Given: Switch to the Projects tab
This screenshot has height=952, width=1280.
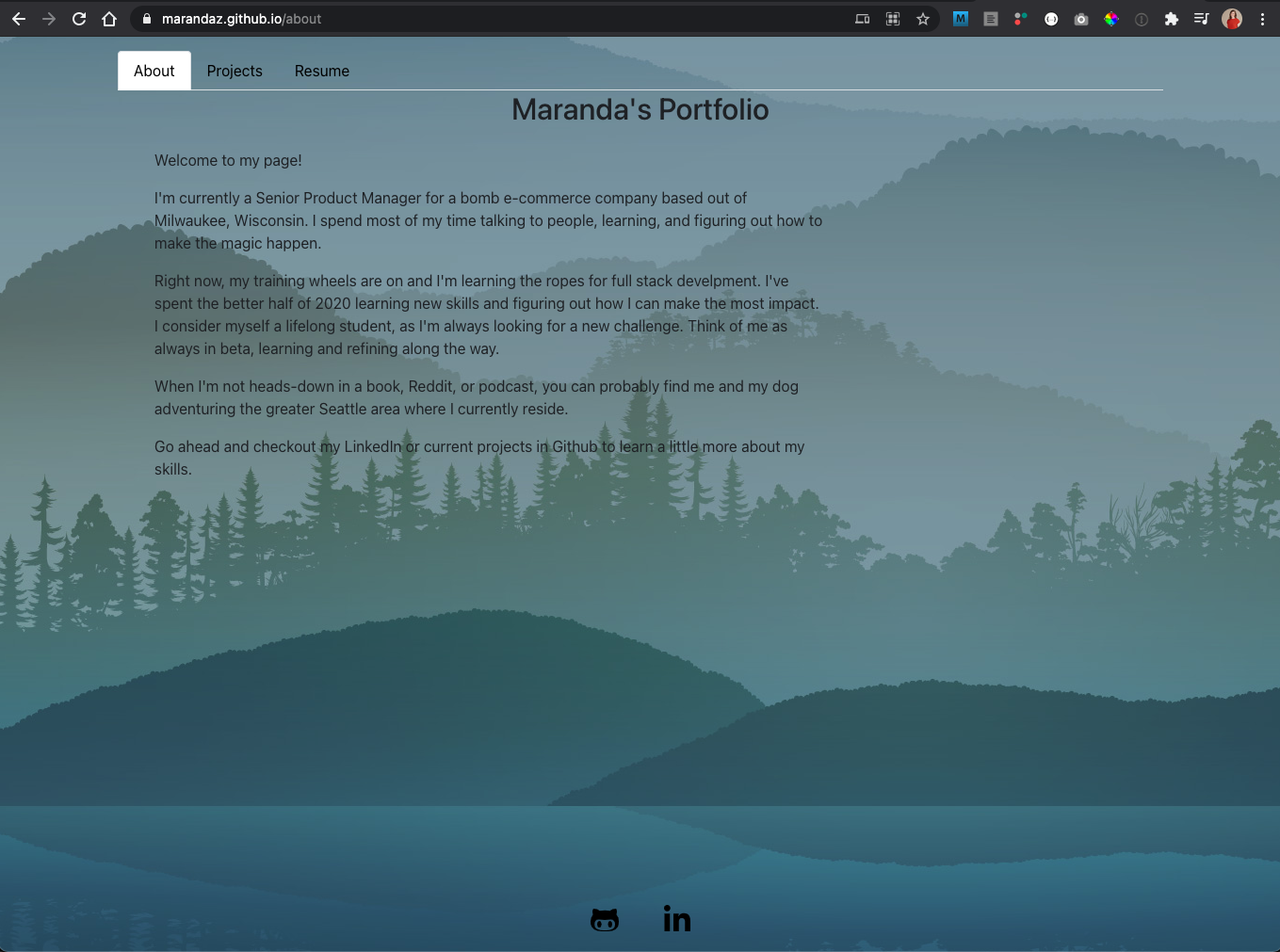Looking at the screenshot, I should click(x=234, y=71).
